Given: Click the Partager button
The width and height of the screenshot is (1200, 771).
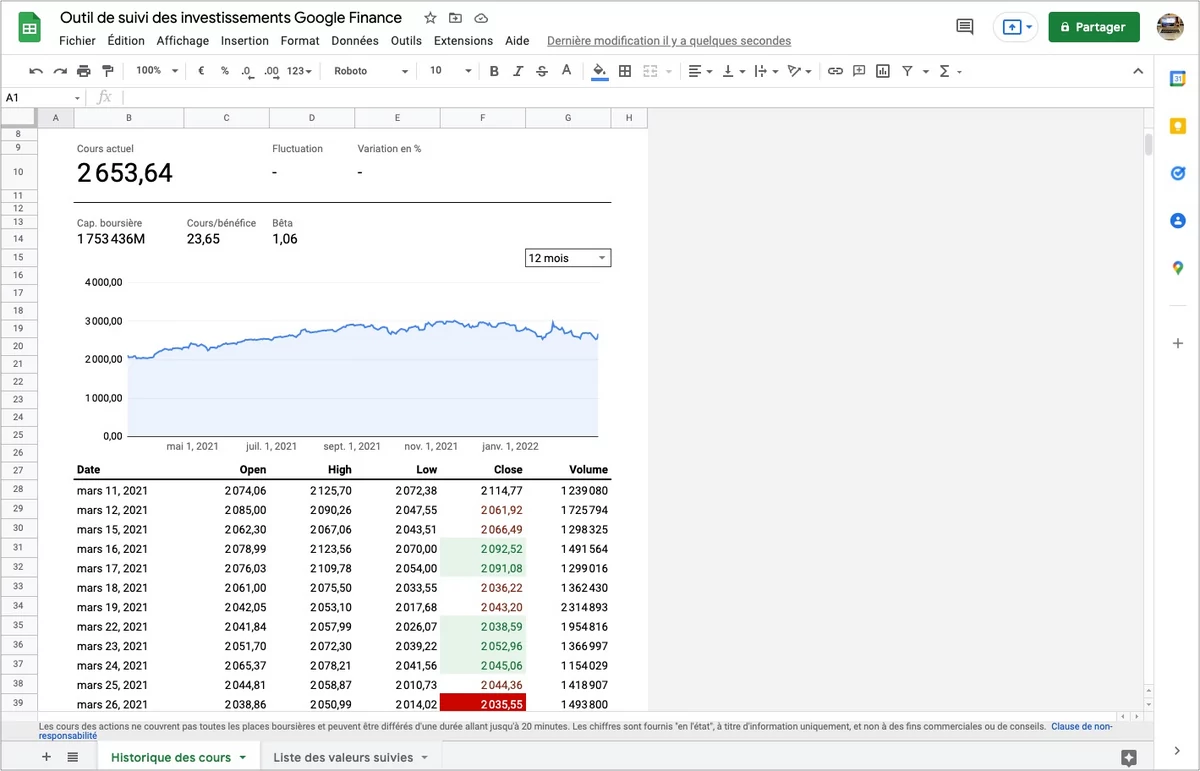Looking at the screenshot, I should [x=1094, y=27].
